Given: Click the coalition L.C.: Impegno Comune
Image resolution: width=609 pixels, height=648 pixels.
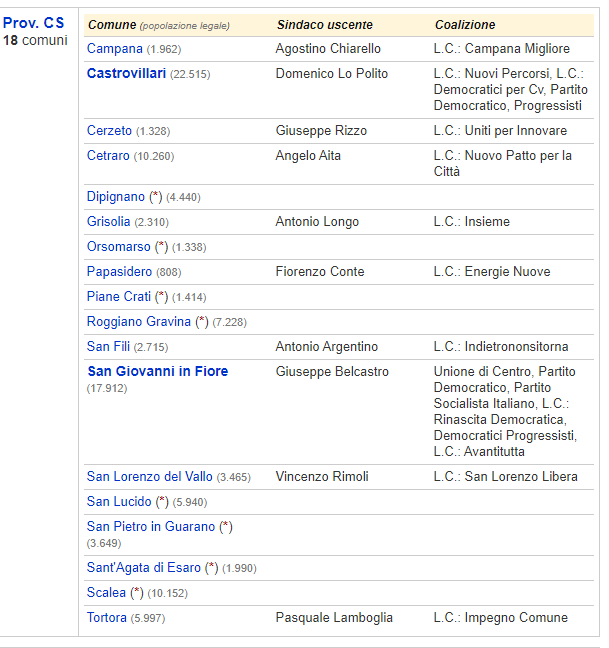Looking at the screenshot, I should point(501,618).
